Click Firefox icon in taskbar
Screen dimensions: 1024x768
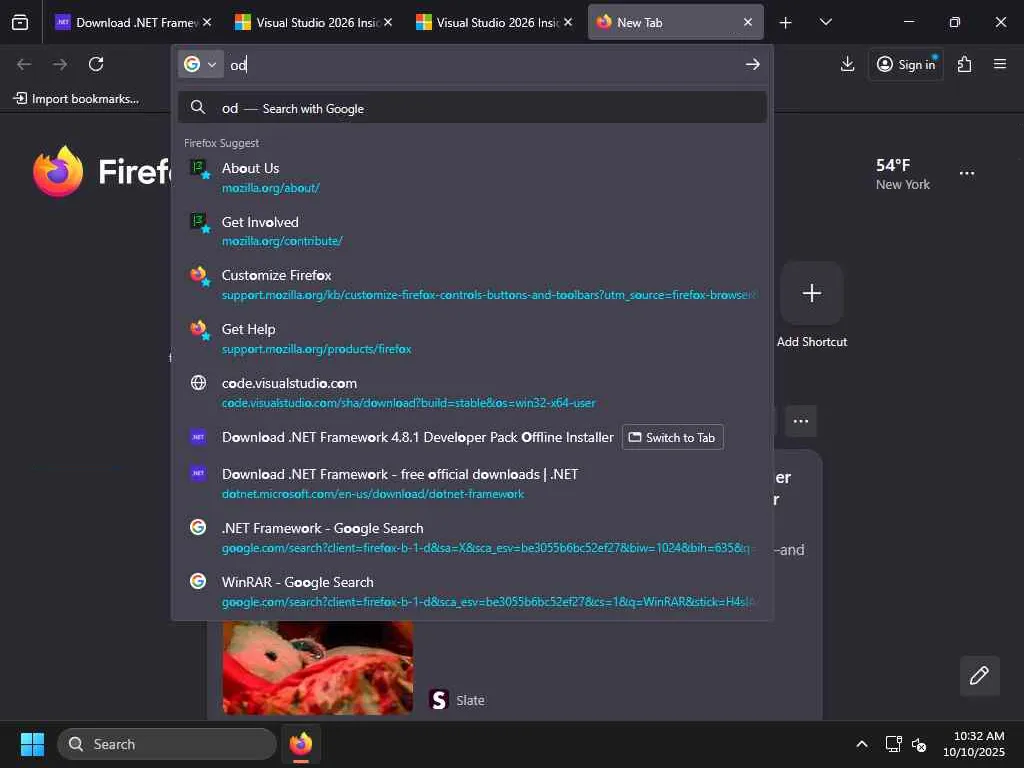tap(300, 744)
